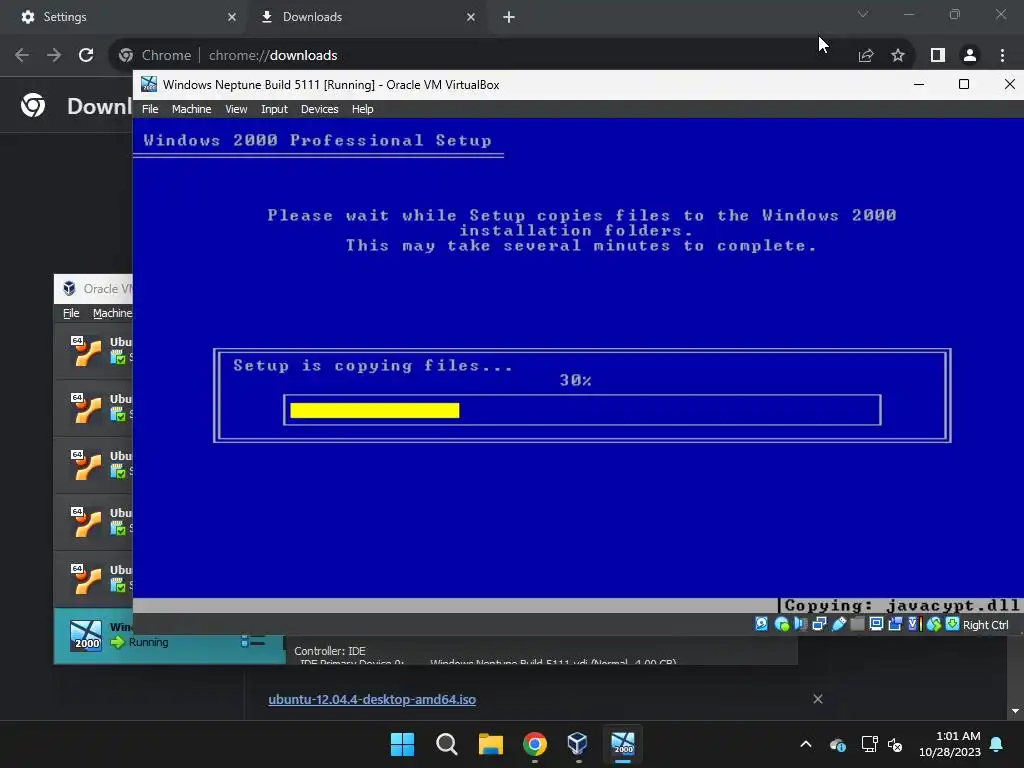The image size is (1024, 768).
Task: Go forward in Chrome
Action: click(54, 55)
